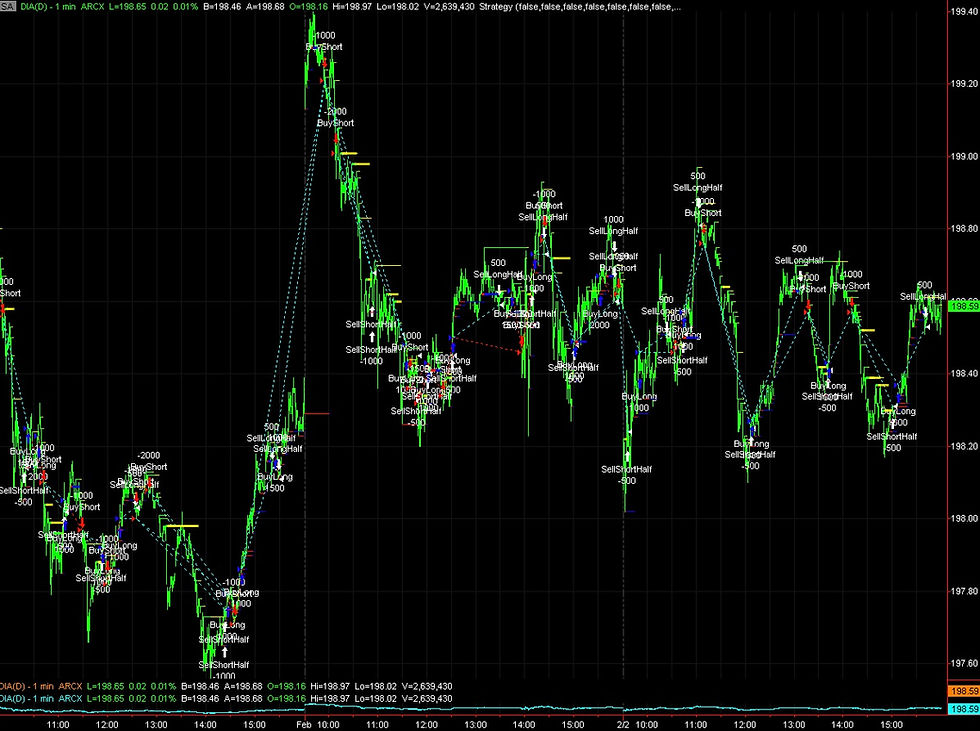The width and height of the screenshot is (980, 731).
Task: Select the red BuyShort sell arrow at the chart peak
Action: (x=325, y=63)
